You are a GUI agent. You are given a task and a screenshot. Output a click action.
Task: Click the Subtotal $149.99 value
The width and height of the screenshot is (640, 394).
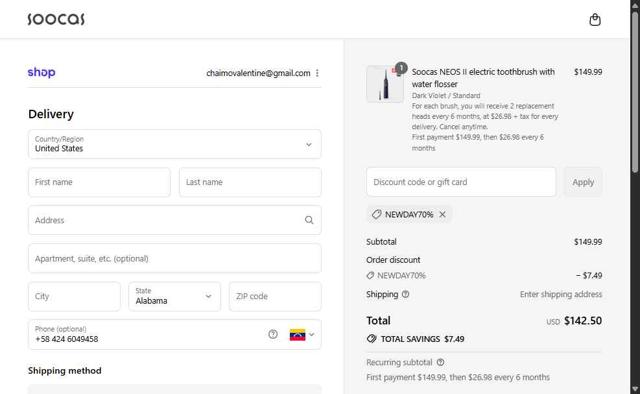(588, 242)
